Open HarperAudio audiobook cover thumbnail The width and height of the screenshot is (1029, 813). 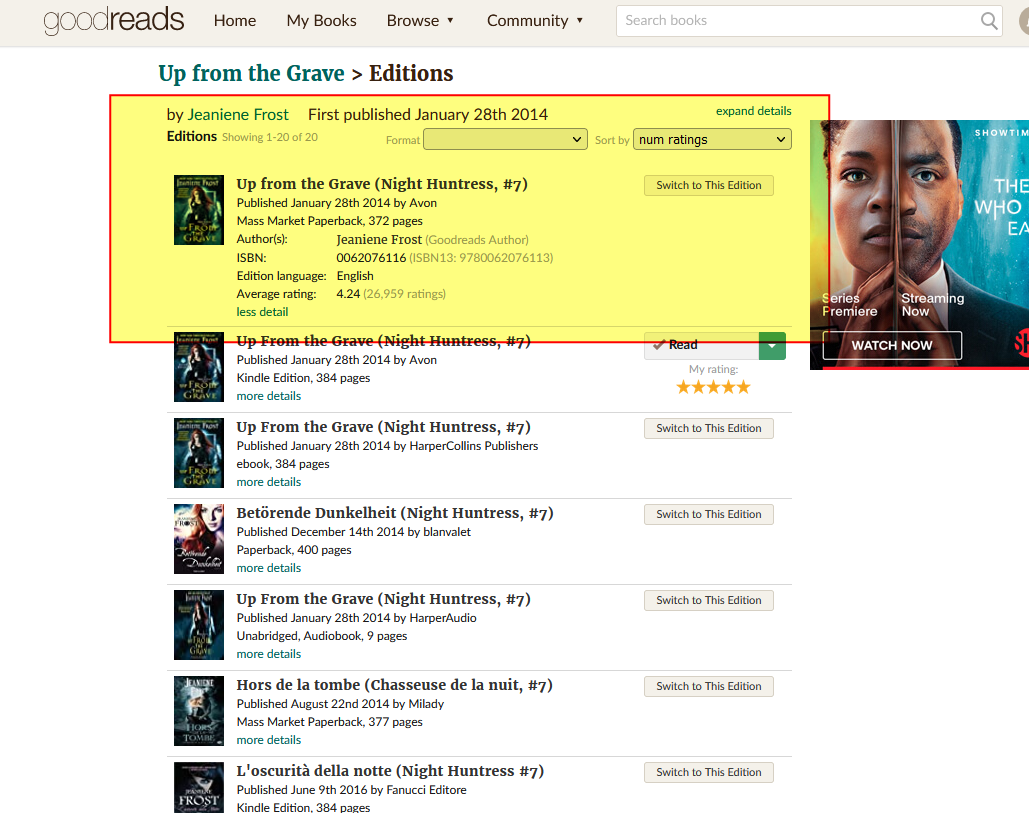pyautogui.click(x=199, y=625)
